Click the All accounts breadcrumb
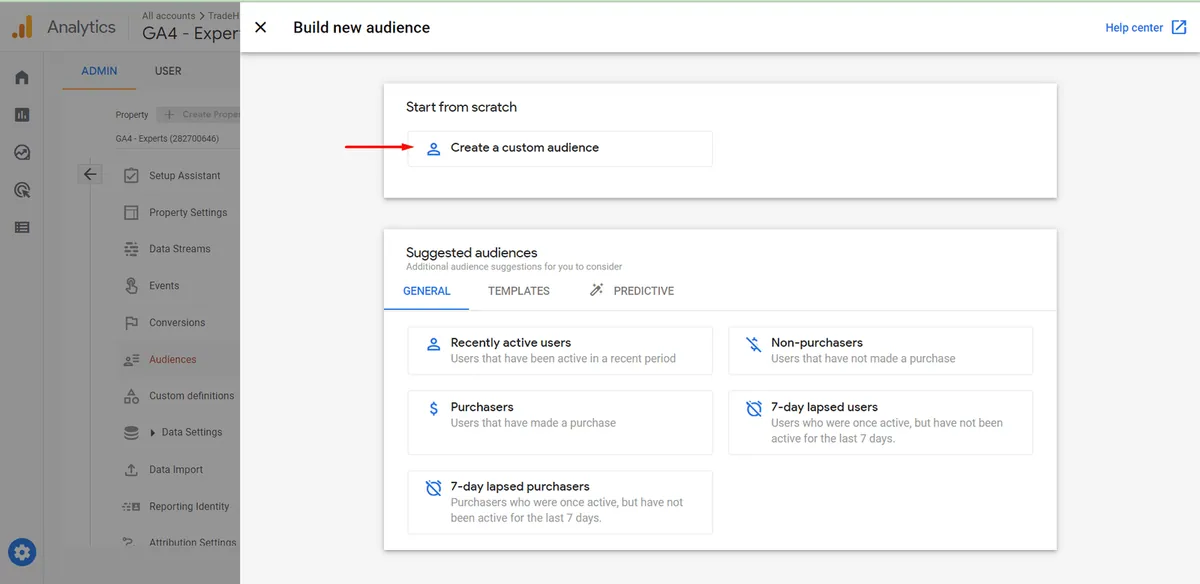 point(168,16)
